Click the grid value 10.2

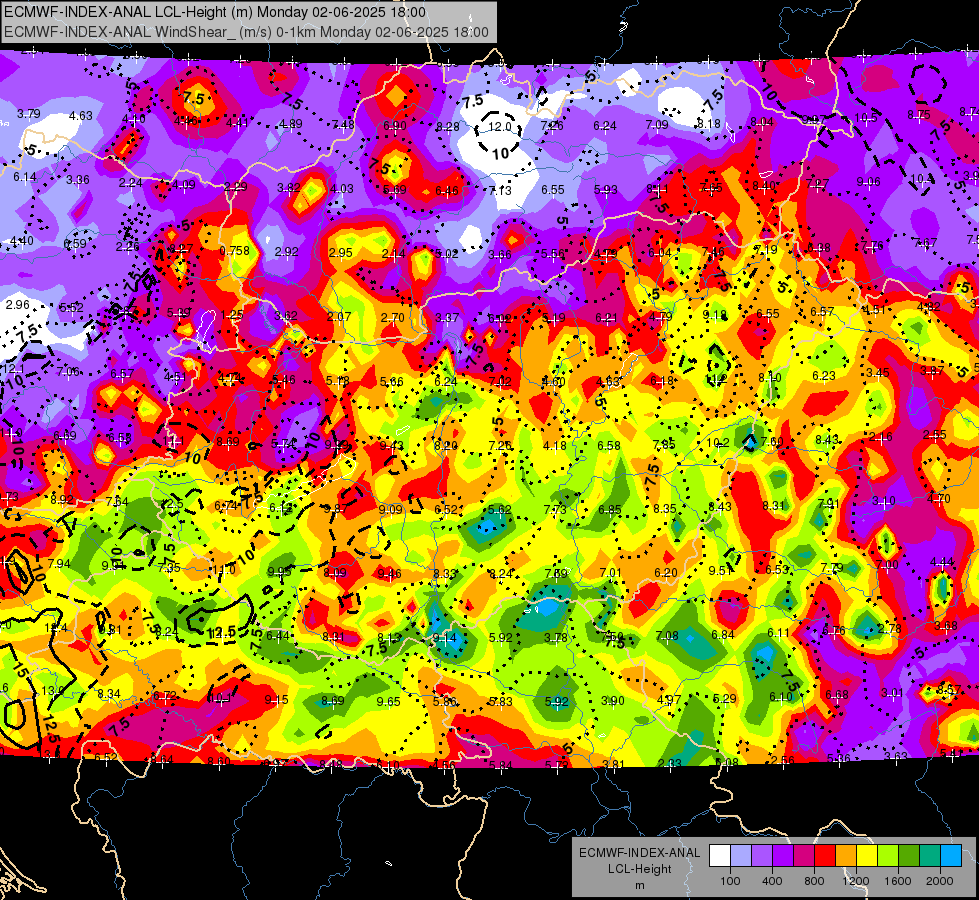(718, 442)
